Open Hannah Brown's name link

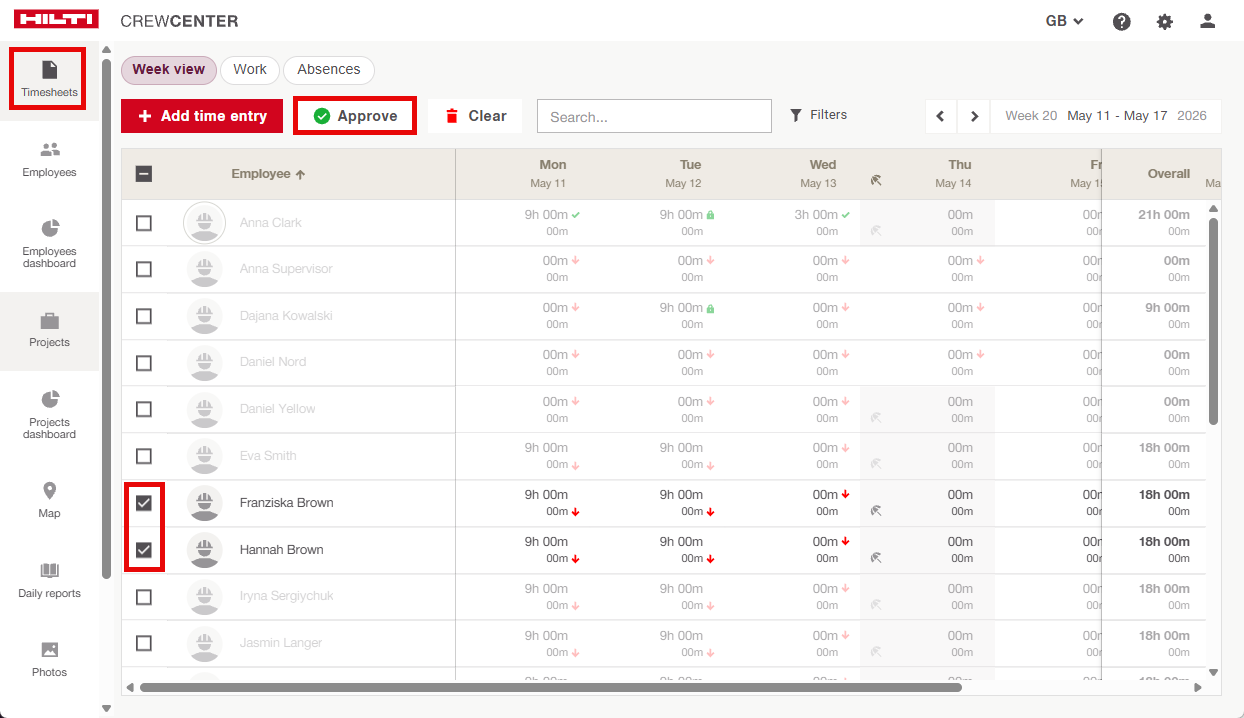point(281,550)
